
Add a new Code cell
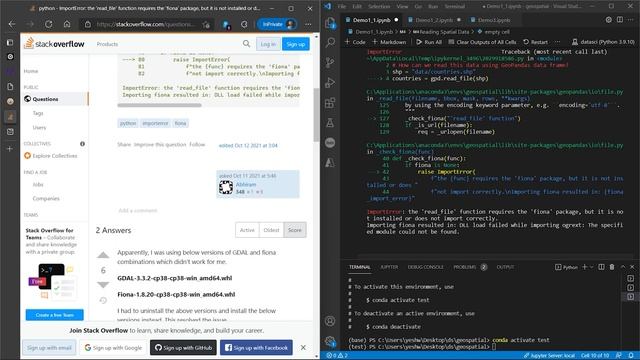pyautogui.click(x=355, y=42)
